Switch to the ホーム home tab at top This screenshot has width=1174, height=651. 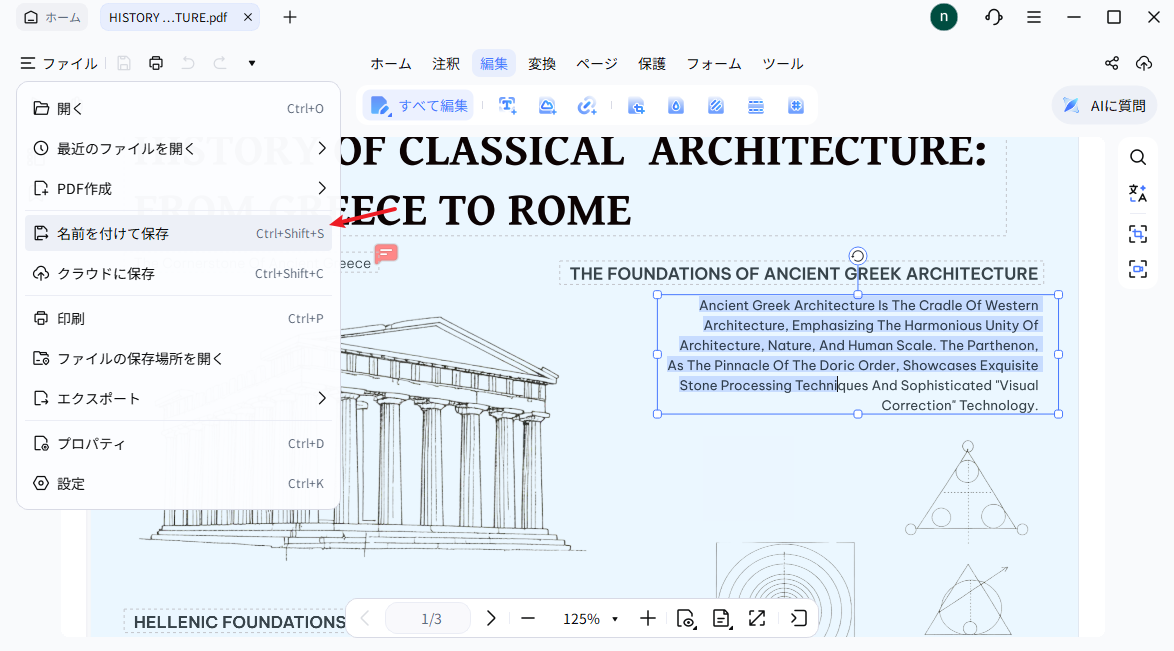pyautogui.click(x=52, y=17)
